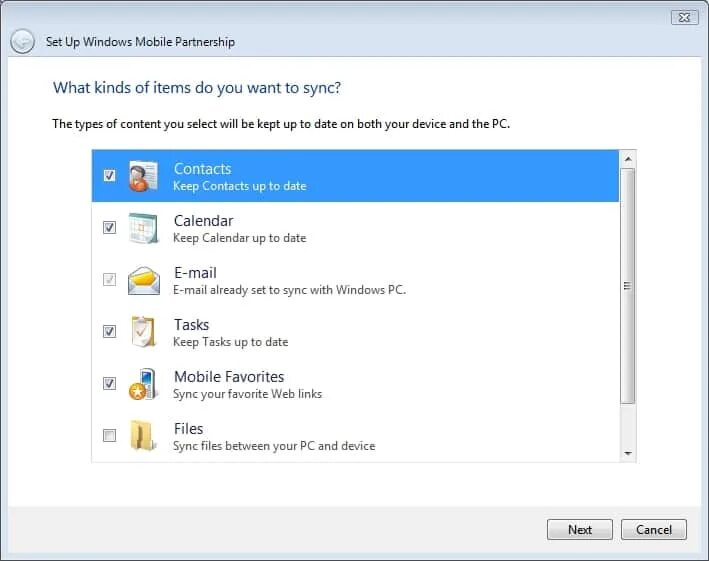Disable the Mobile Favorites checkbox
Image resolution: width=709 pixels, height=561 pixels.
coord(109,383)
